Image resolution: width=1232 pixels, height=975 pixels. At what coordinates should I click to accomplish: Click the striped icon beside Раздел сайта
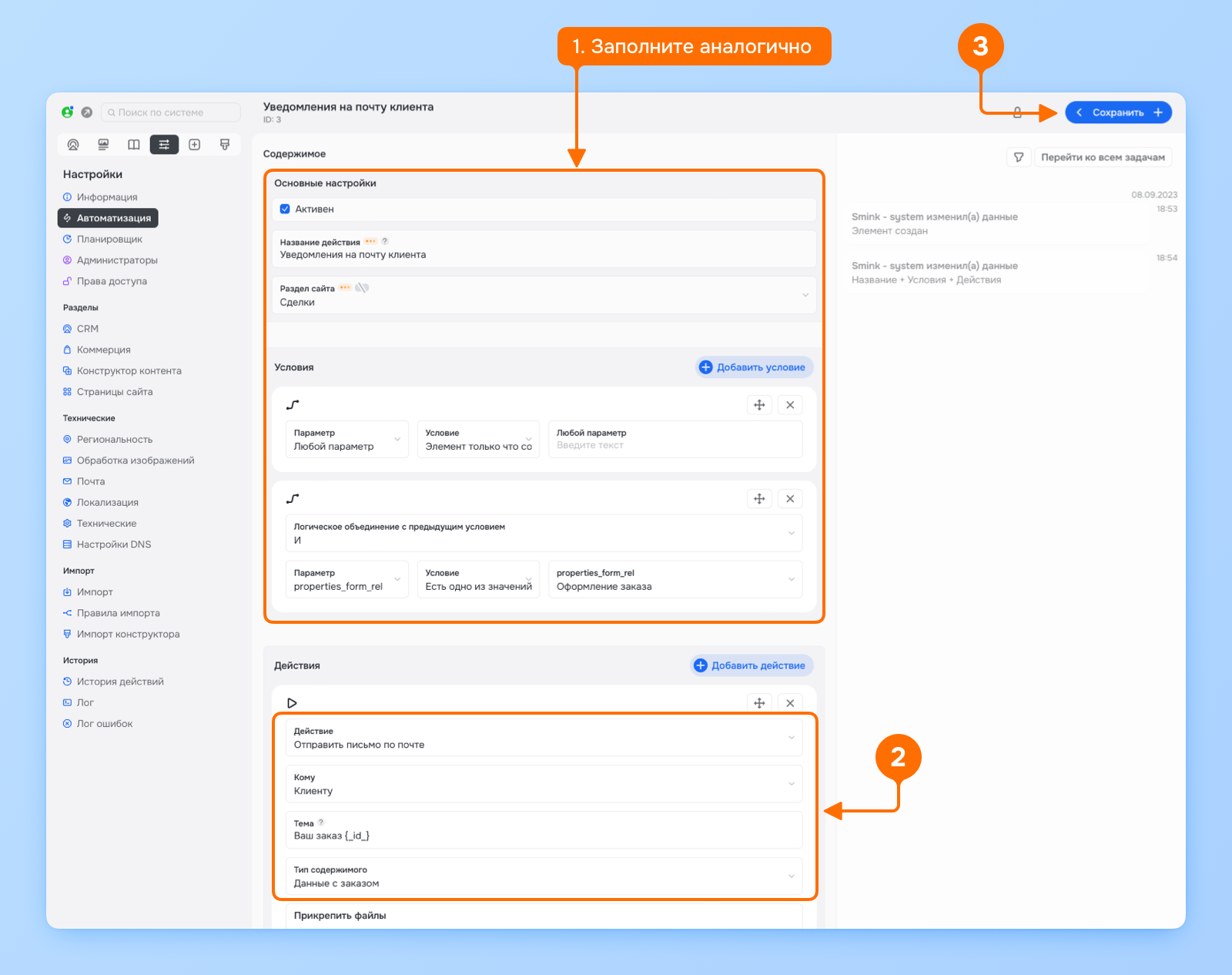tap(362, 288)
